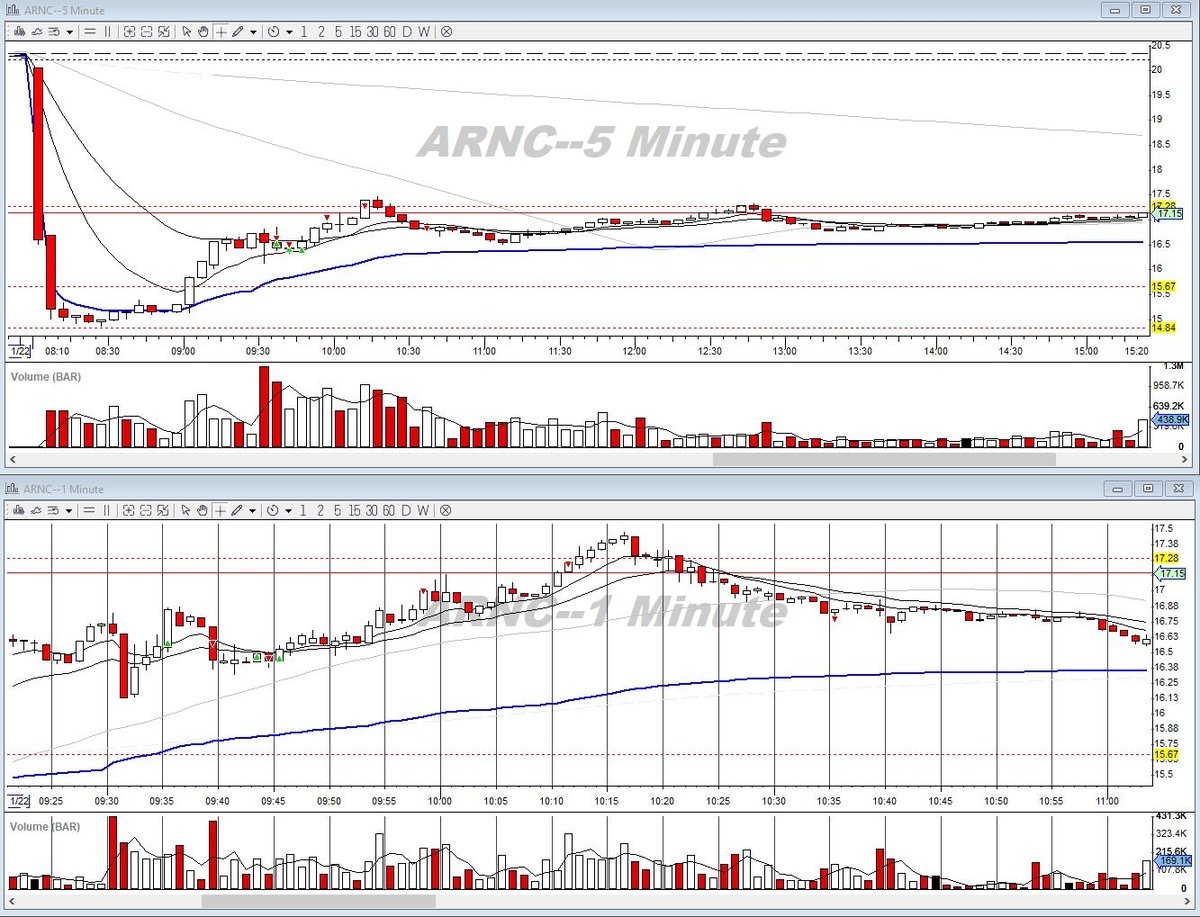Click list settings icon in 1 Minute toolbar
Screen dimensions: 1200x917
click(54, 510)
